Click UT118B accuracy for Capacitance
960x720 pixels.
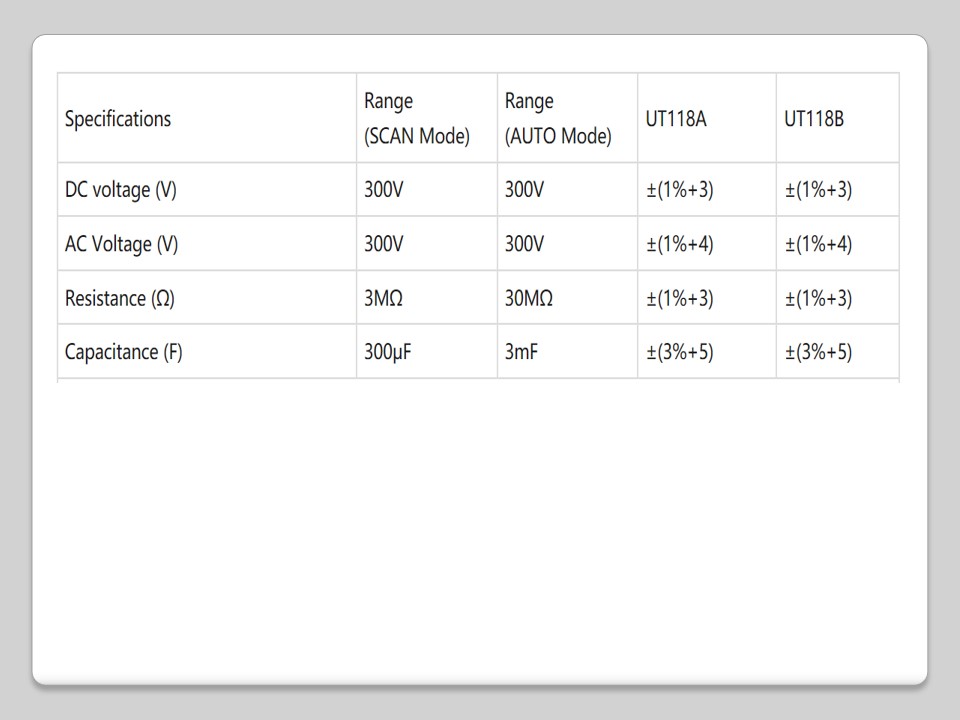tap(818, 352)
